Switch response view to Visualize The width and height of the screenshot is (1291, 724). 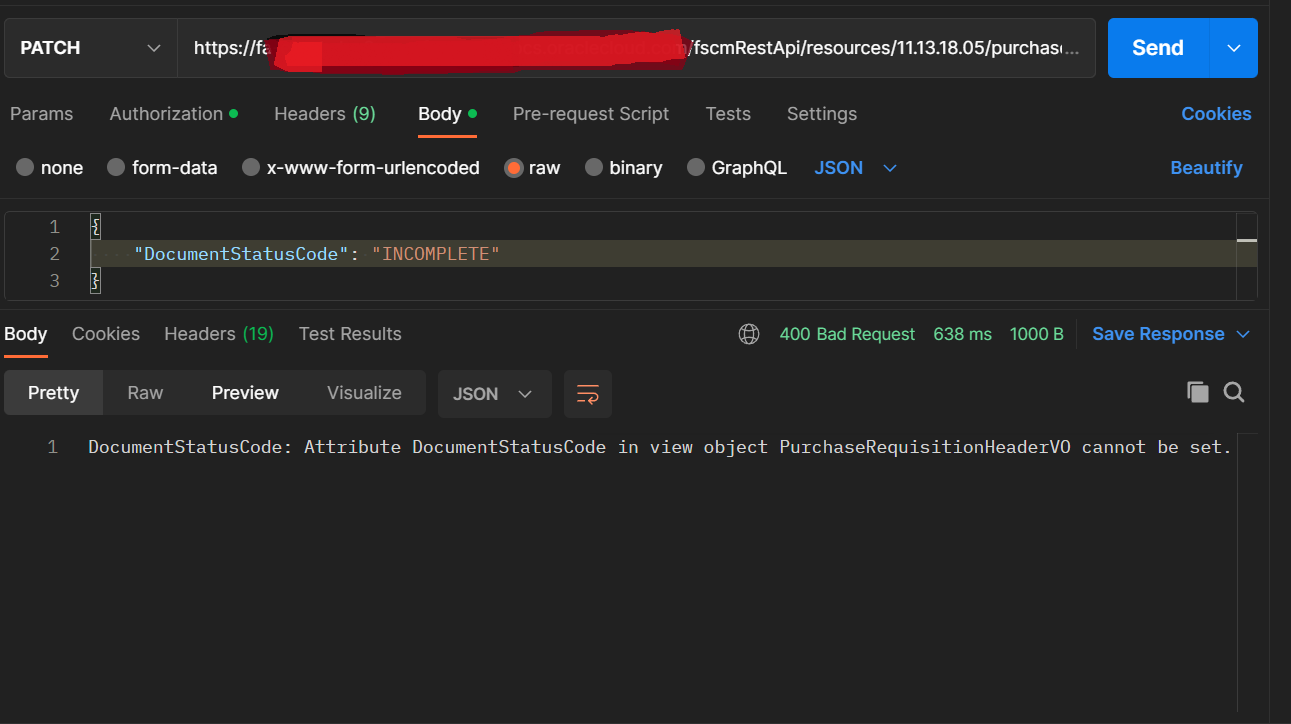point(364,393)
